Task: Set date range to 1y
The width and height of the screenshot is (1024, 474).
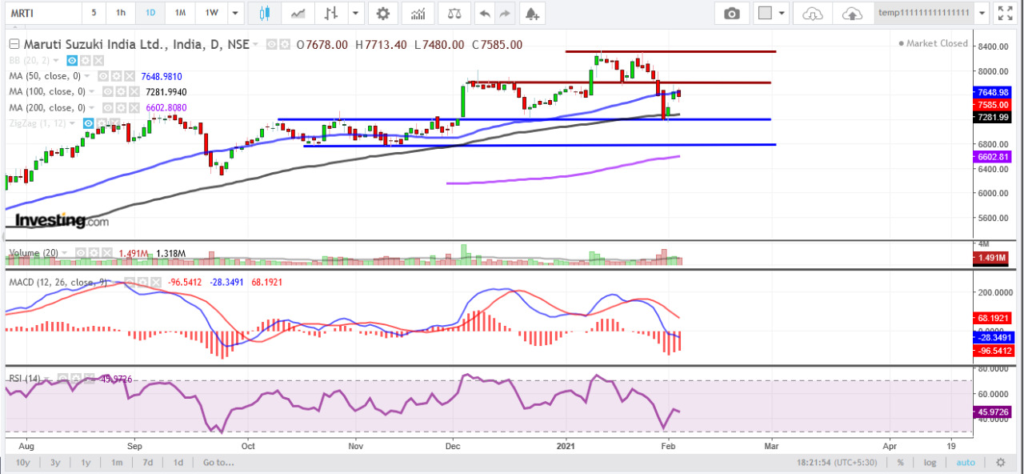Action: pos(86,462)
